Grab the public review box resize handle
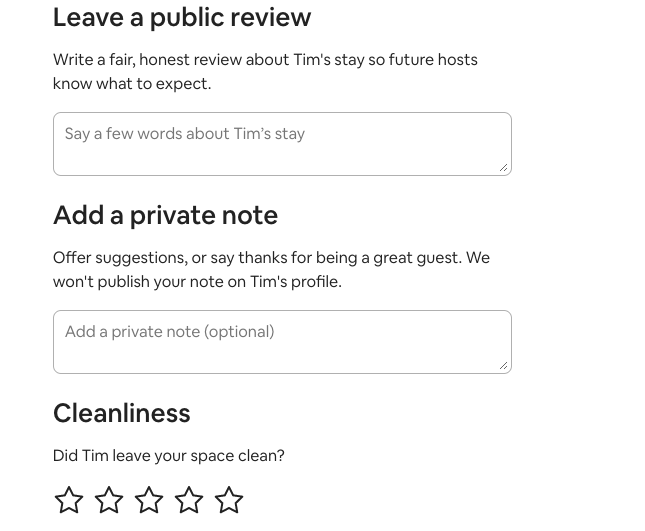This screenshot has width=645, height=531. pyautogui.click(x=503, y=167)
